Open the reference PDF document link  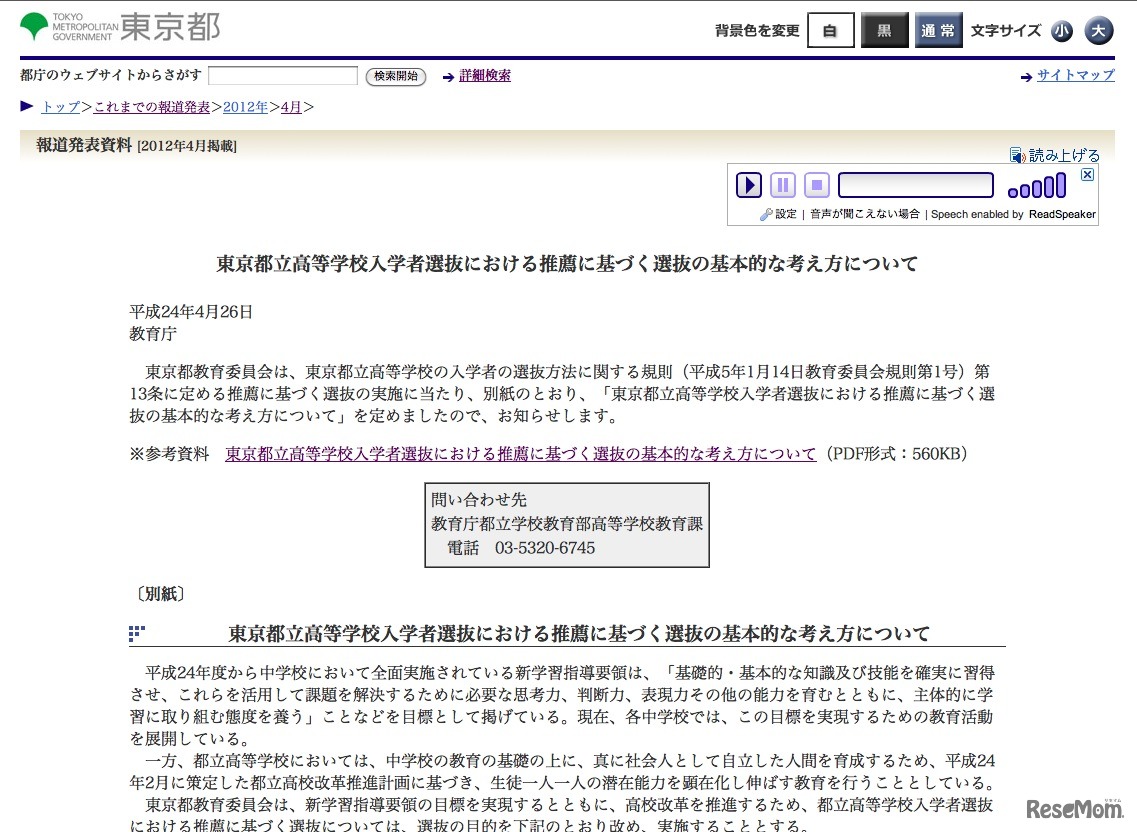[520, 454]
